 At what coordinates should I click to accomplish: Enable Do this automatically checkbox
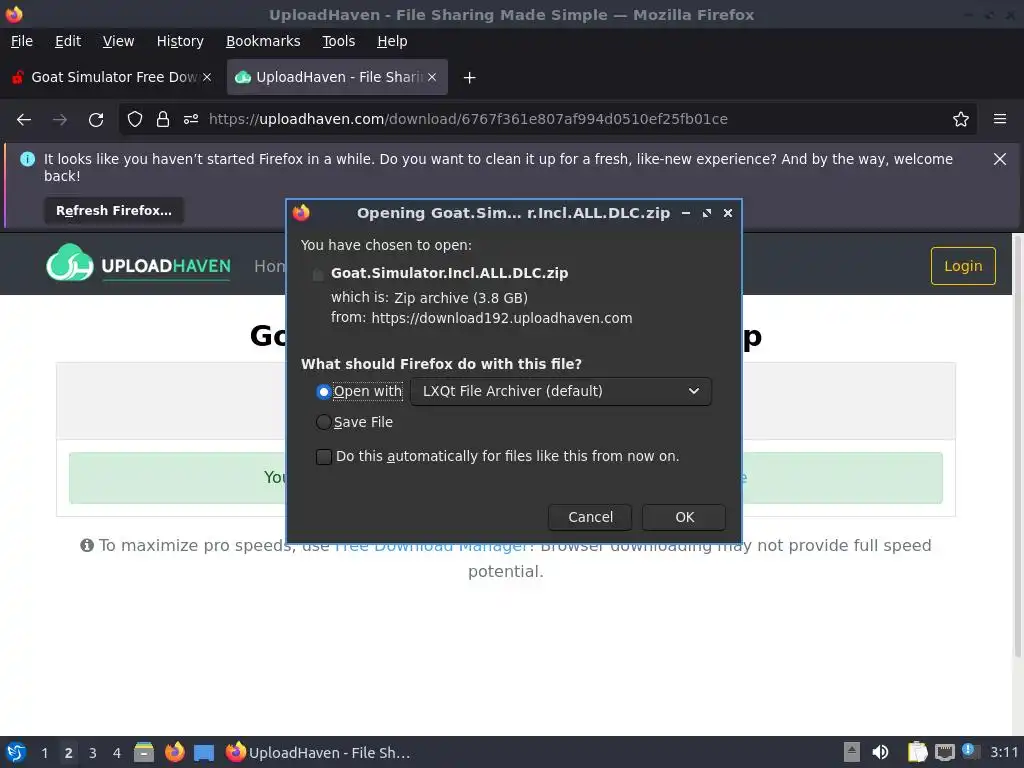click(x=324, y=456)
